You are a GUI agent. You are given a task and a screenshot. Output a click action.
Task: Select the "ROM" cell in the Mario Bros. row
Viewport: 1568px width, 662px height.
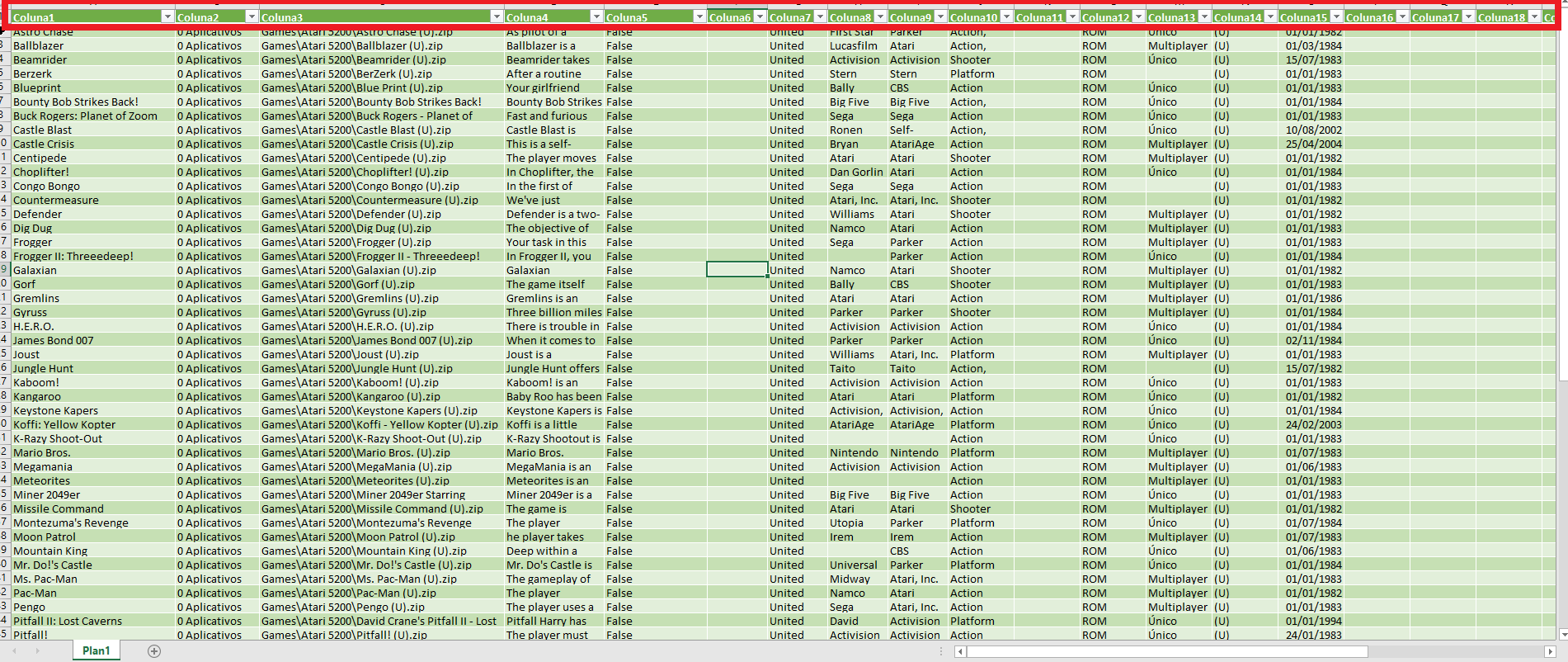(1113, 452)
